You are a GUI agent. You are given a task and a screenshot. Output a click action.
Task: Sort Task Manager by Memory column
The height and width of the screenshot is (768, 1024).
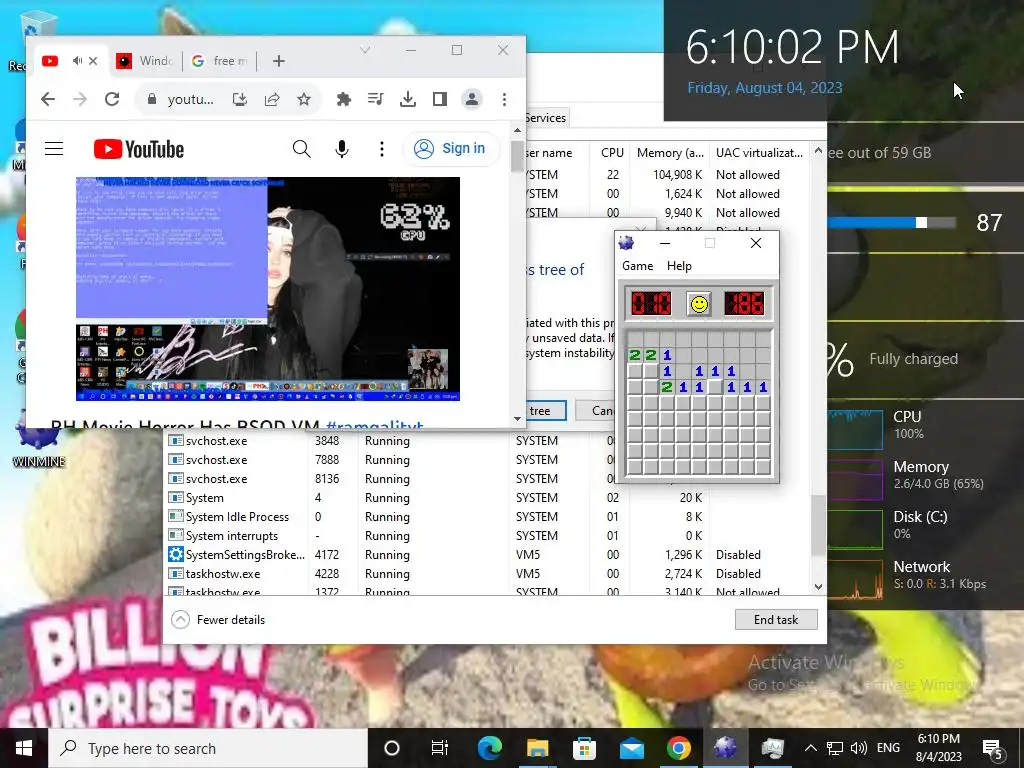[669, 153]
